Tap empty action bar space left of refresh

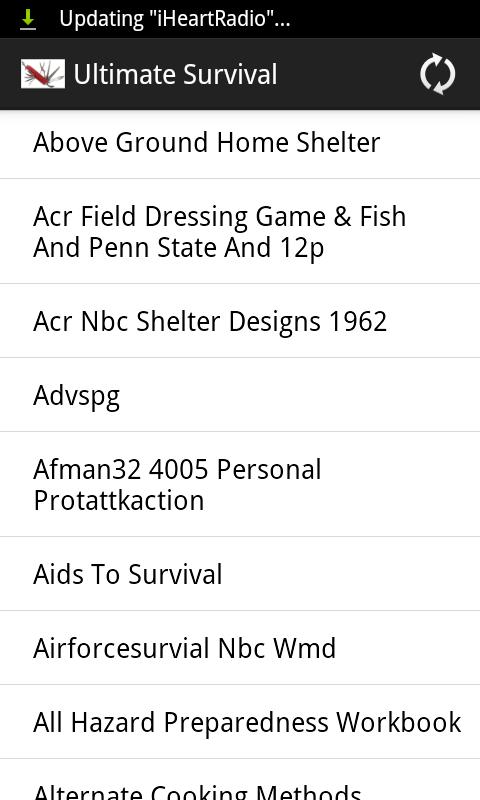click(x=347, y=74)
